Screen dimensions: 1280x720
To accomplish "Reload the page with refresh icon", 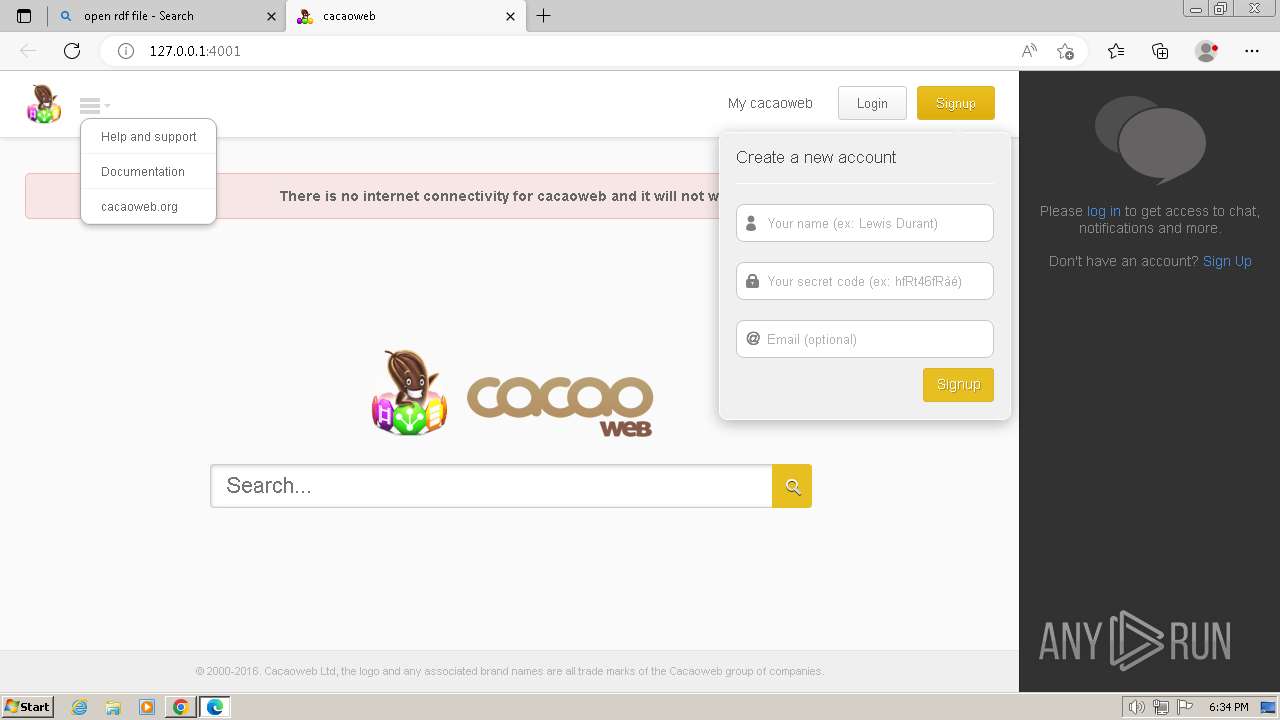I will [x=72, y=51].
